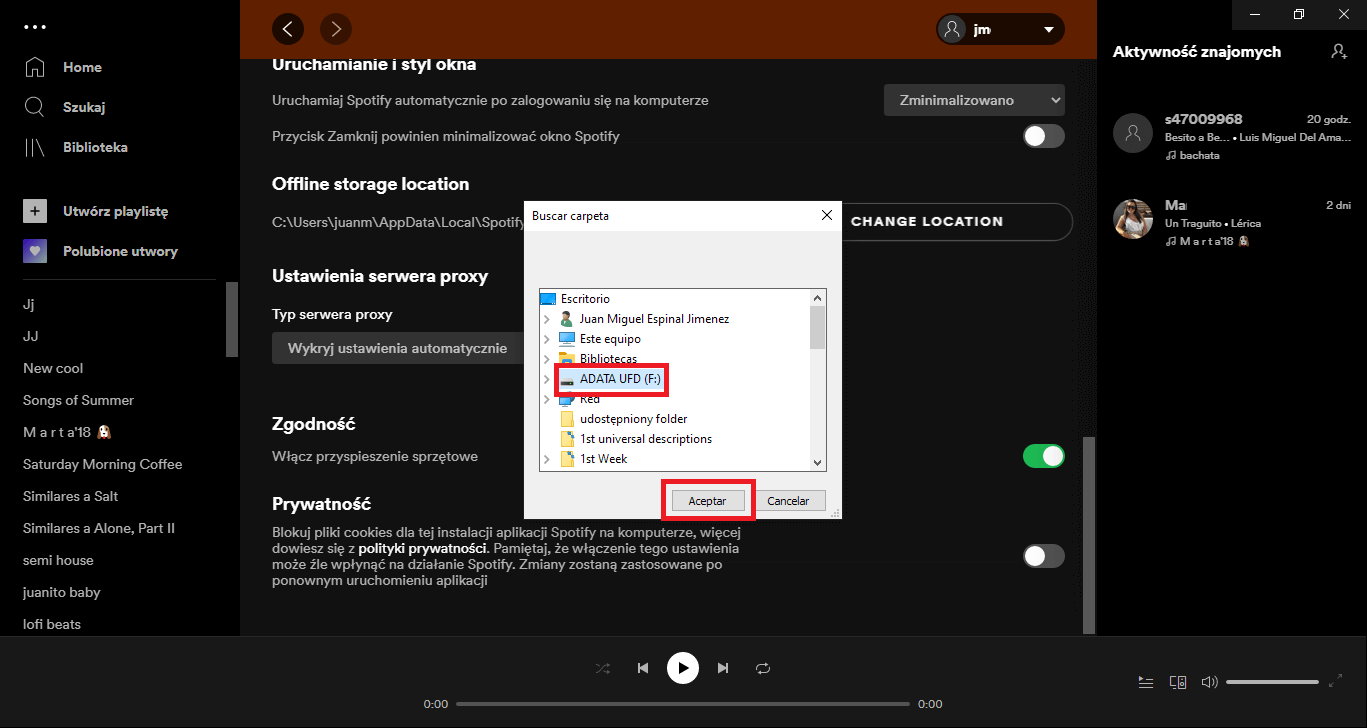Click the Este equipo computer icon
This screenshot has height=728, width=1367.
point(567,339)
